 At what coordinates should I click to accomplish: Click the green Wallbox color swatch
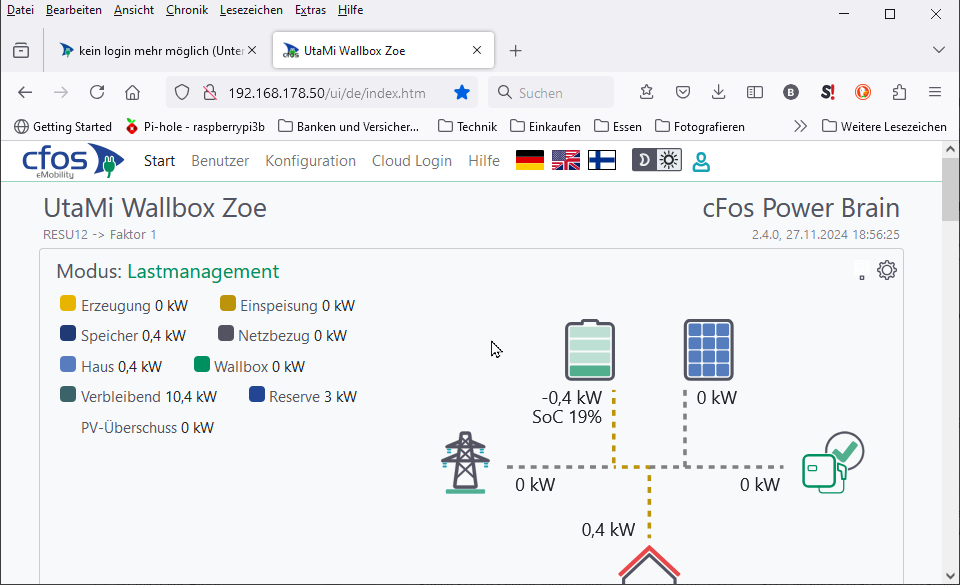pyautogui.click(x=202, y=364)
